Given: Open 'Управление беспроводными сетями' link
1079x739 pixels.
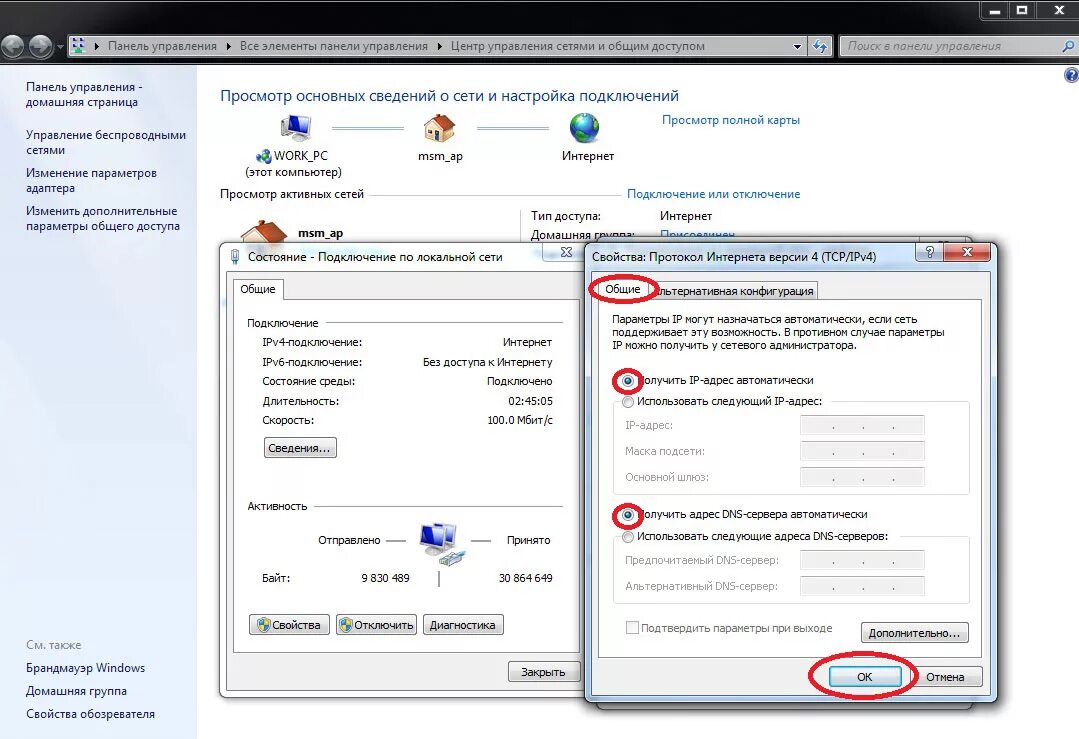Looking at the screenshot, I should click(106, 142).
